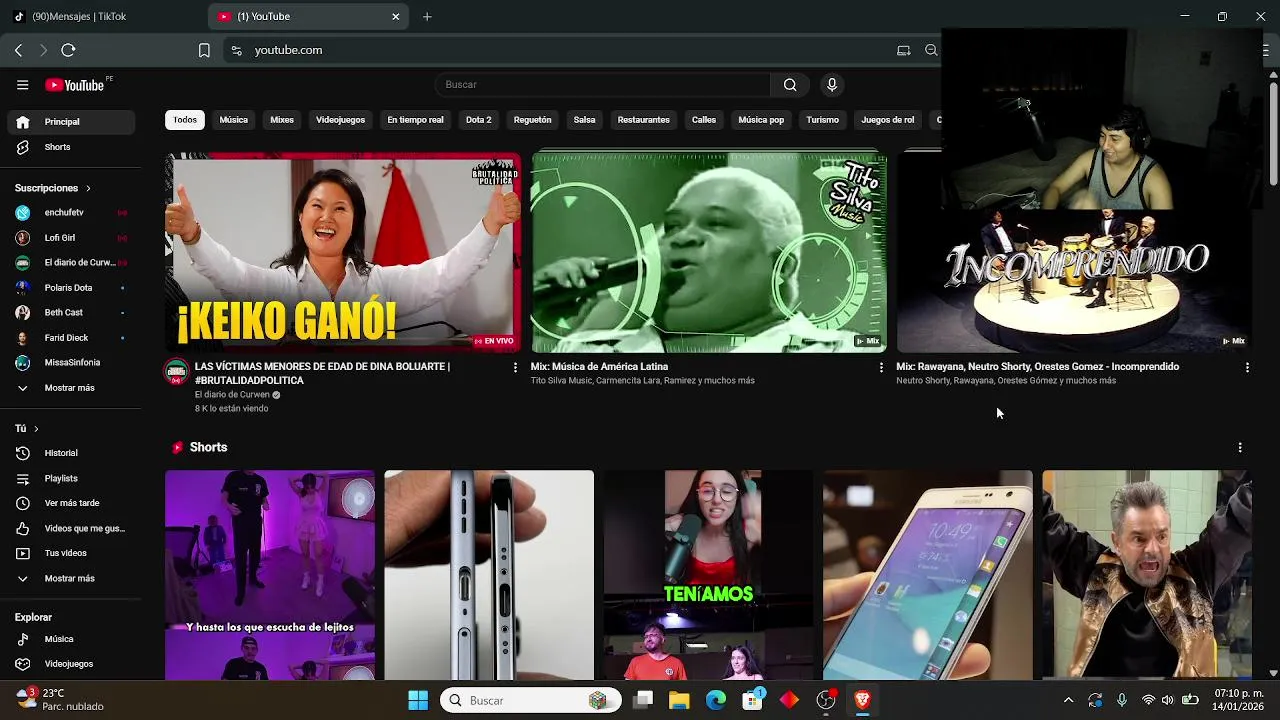1280x720 pixels.
Task: Open the ¡KEIKO GANÓ! live video thumbnail
Action: (x=343, y=252)
